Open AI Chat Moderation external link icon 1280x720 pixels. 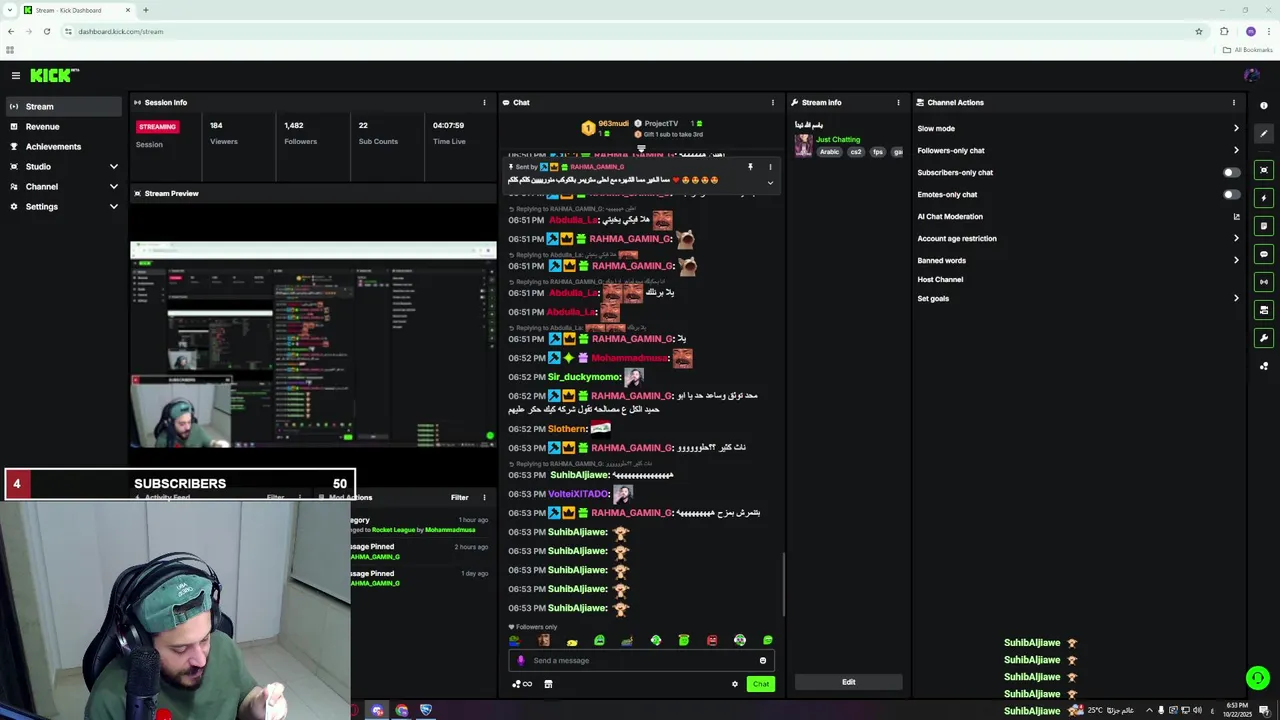[1236, 216]
